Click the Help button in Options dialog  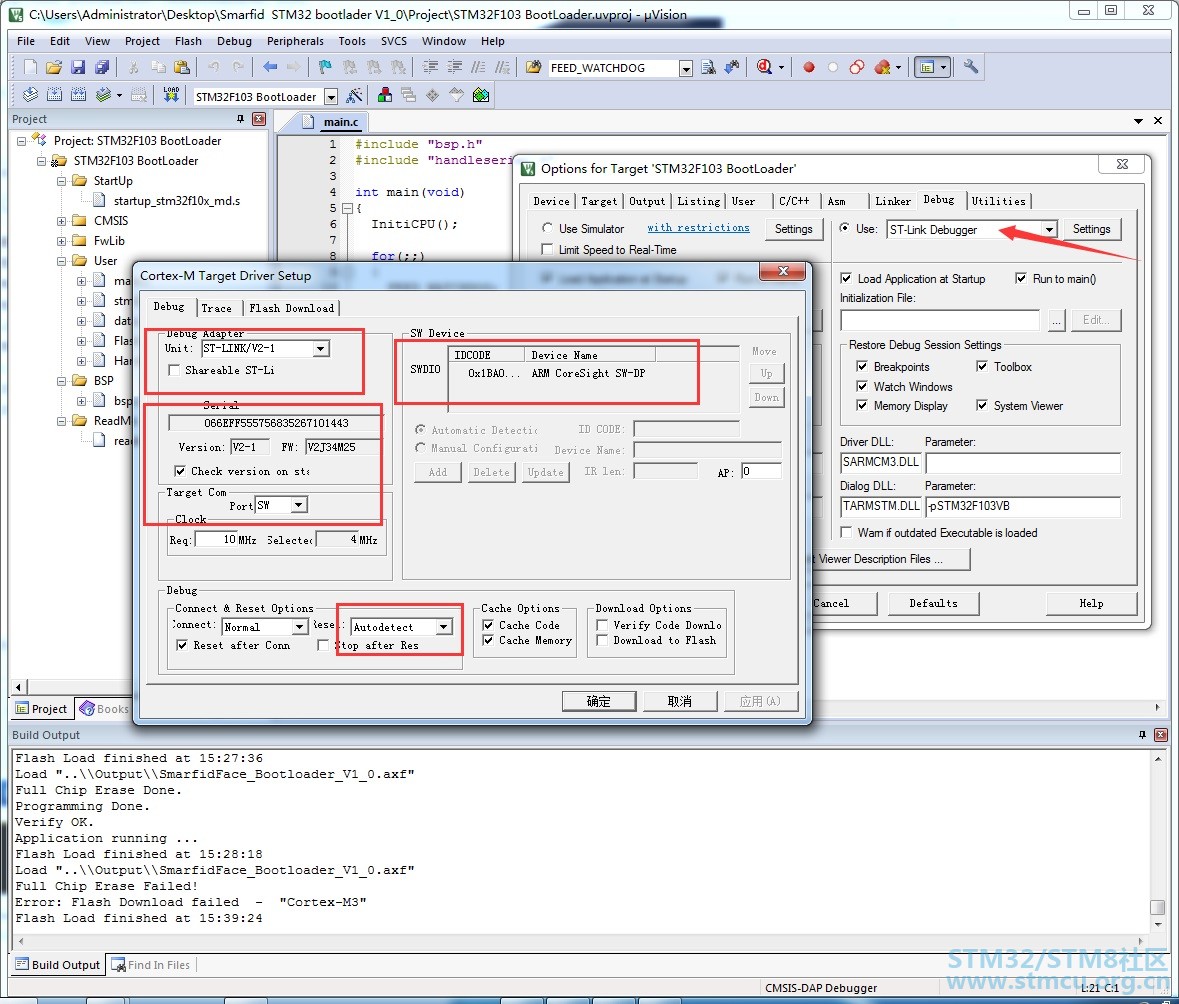coord(1091,603)
